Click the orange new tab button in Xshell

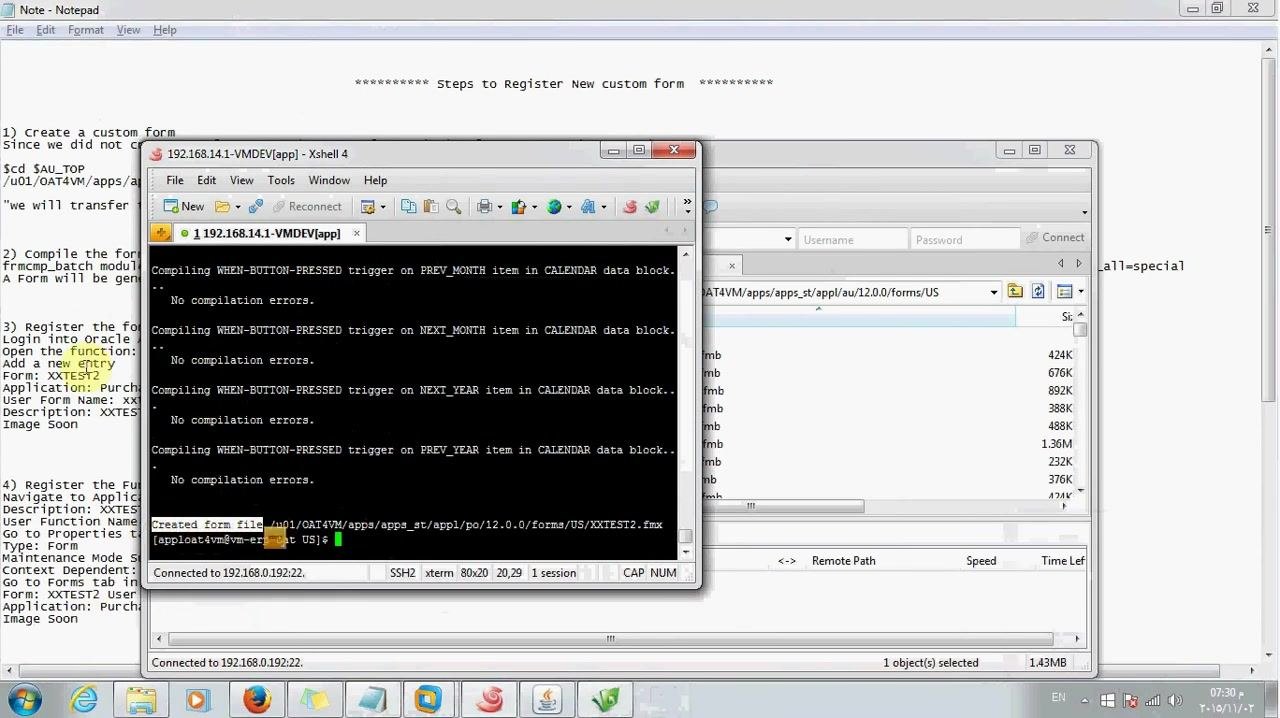pyautogui.click(x=161, y=233)
